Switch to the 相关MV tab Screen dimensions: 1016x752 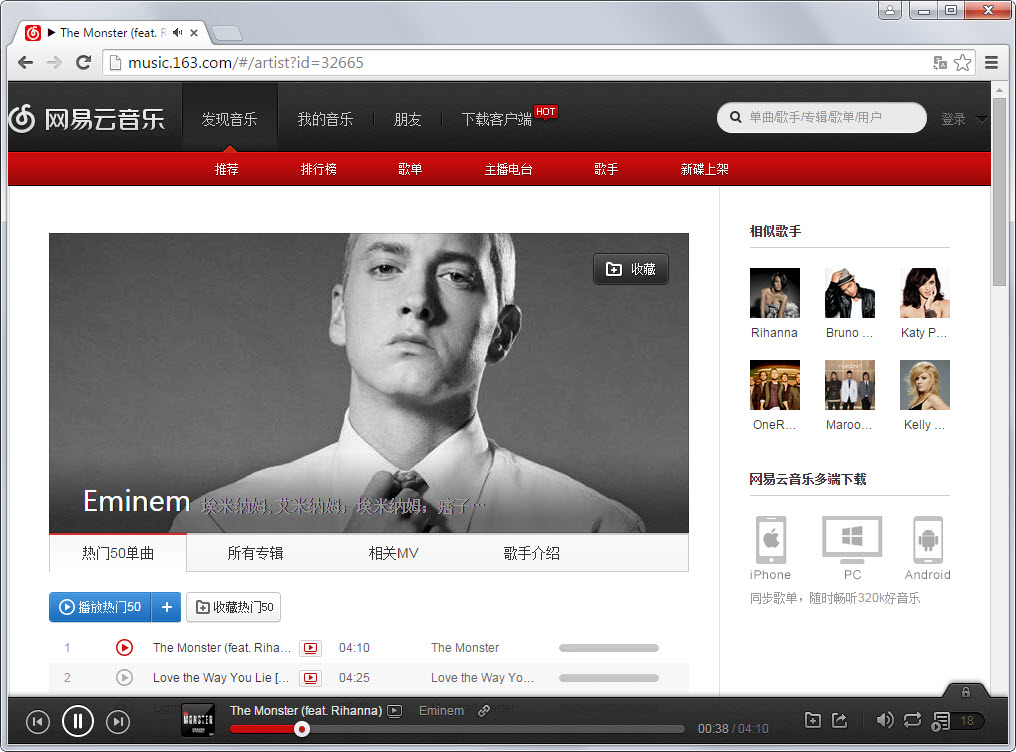click(393, 553)
